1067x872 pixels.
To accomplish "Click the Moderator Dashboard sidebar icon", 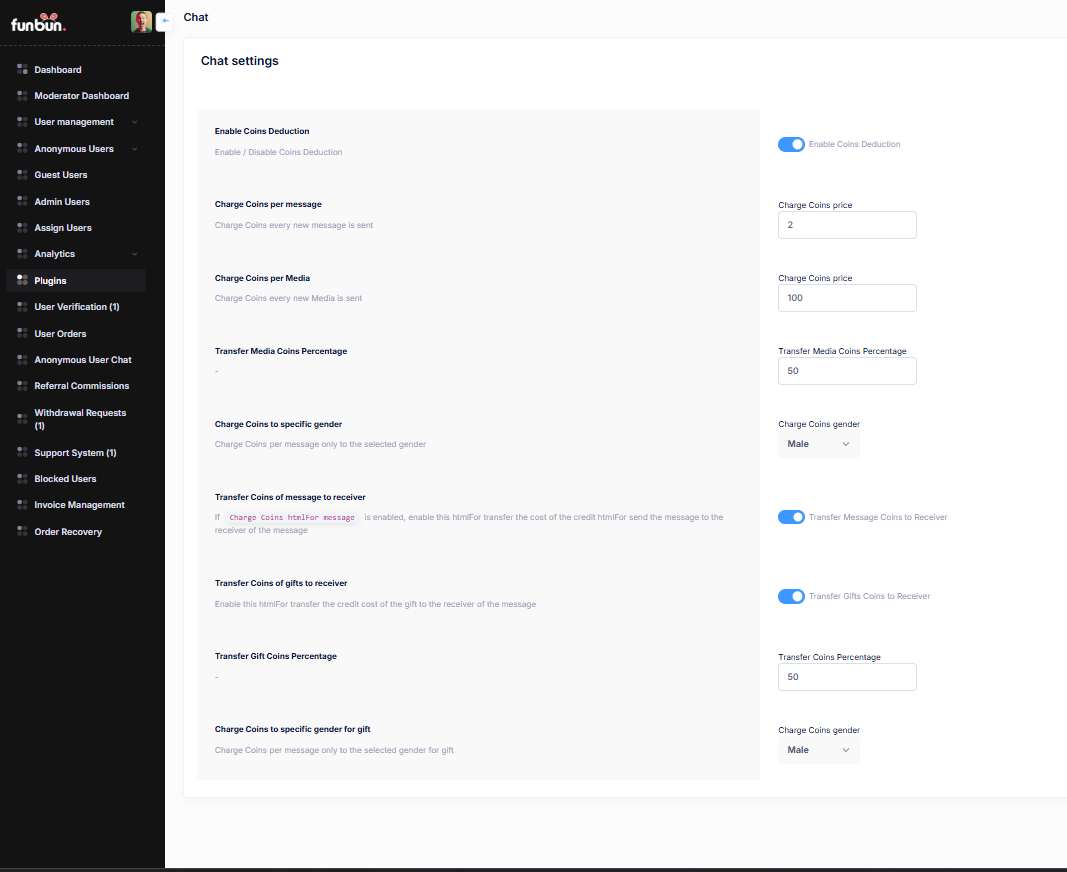I will coord(22,96).
